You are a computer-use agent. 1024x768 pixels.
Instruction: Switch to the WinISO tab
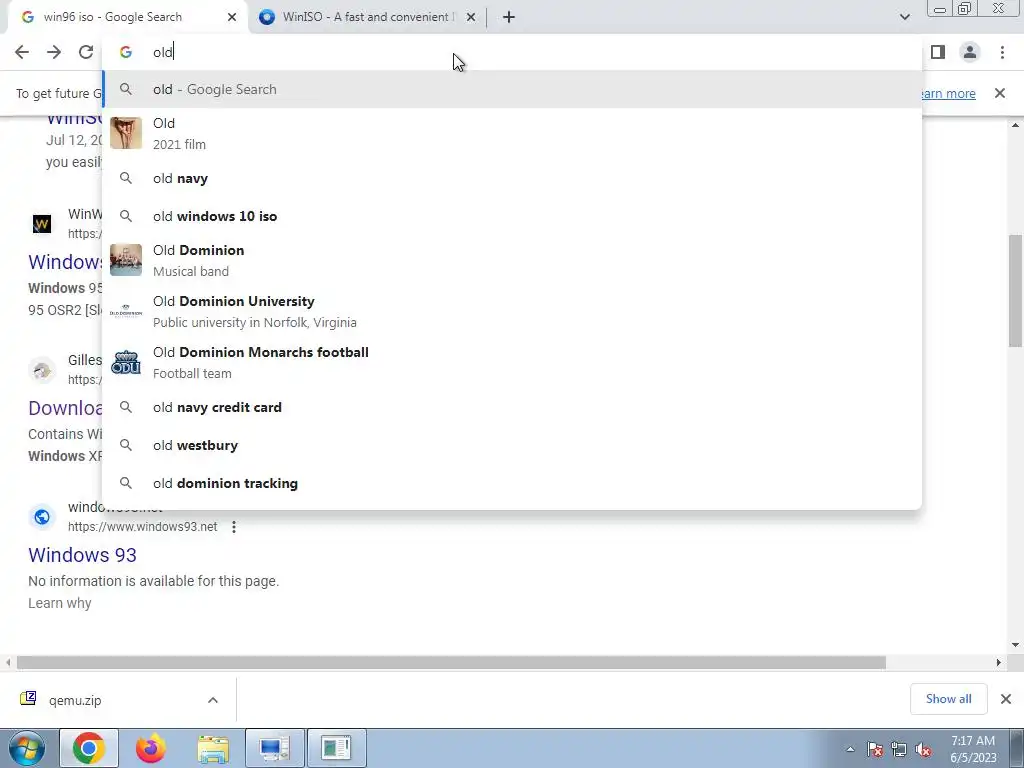pos(366,17)
